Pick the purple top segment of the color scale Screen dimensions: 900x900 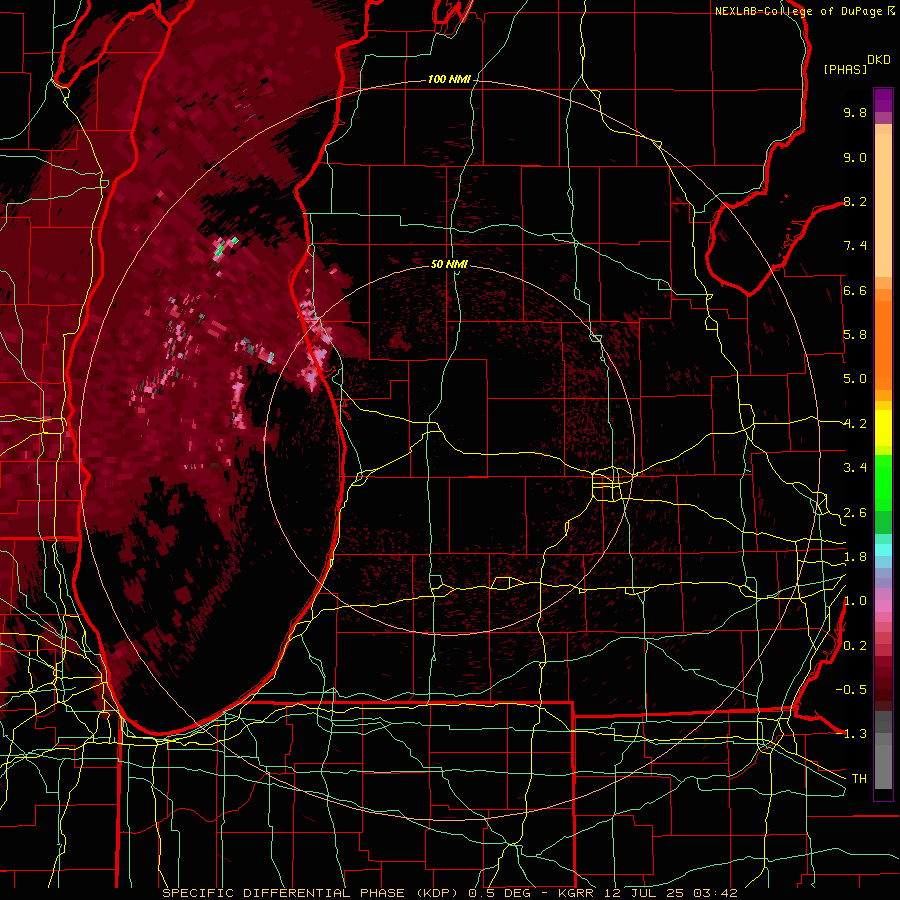pyautogui.click(x=883, y=100)
